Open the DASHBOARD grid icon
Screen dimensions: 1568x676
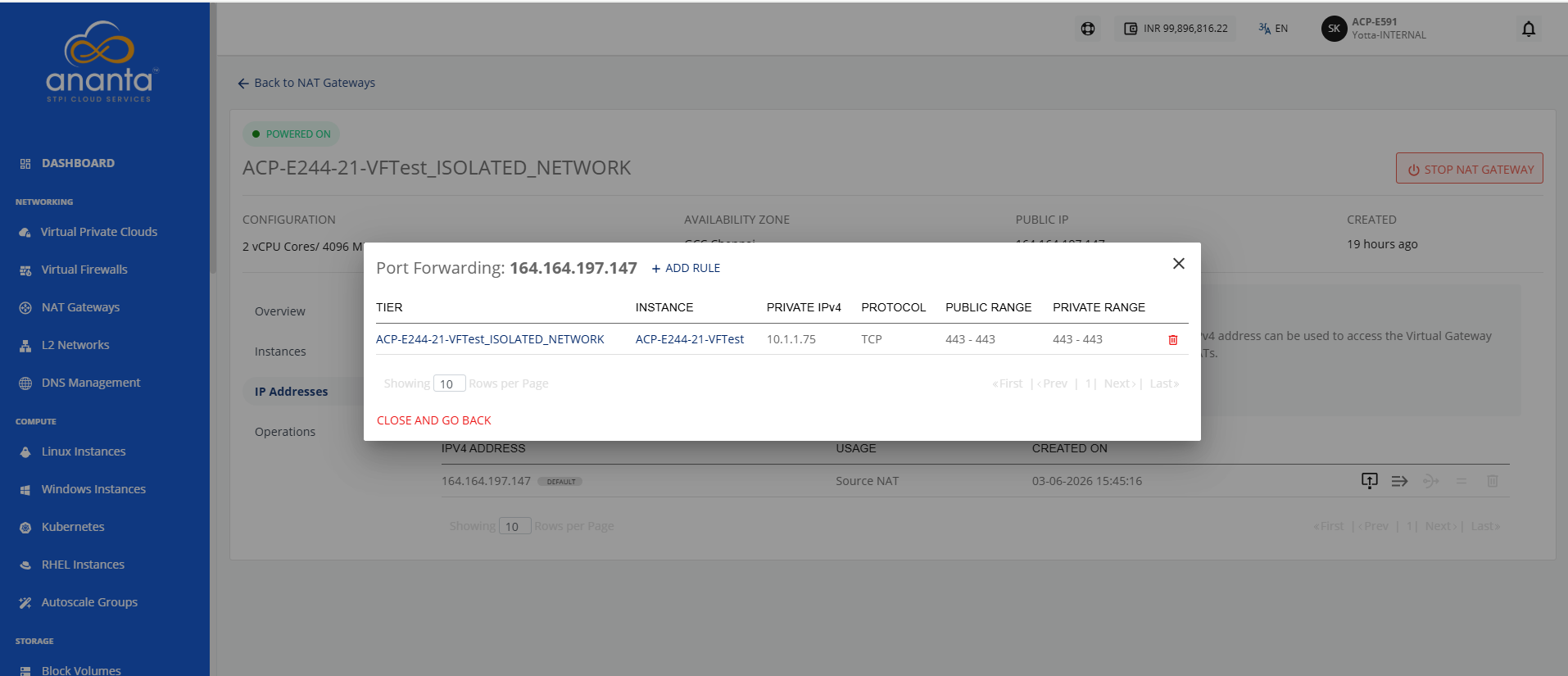pos(25,164)
